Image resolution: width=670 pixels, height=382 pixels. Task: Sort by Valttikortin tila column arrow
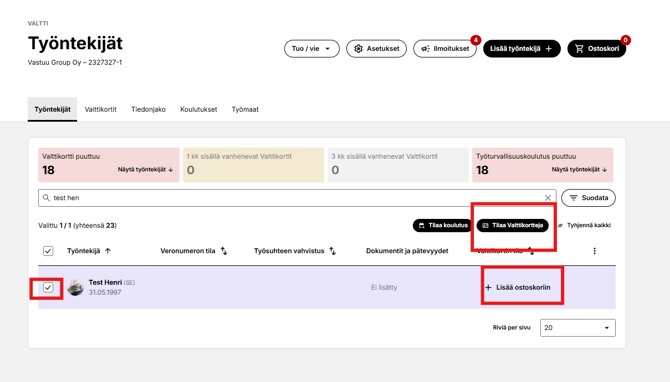click(531, 251)
